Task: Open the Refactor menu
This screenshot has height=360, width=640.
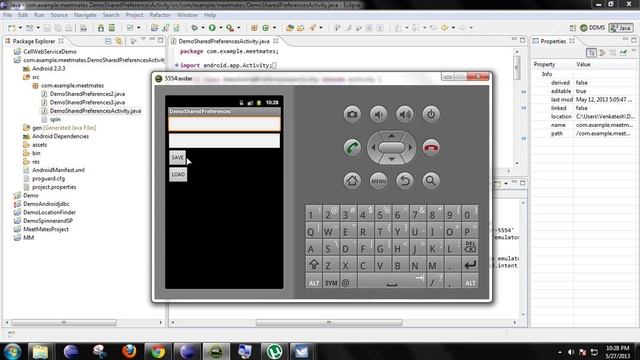Action: coord(160,15)
